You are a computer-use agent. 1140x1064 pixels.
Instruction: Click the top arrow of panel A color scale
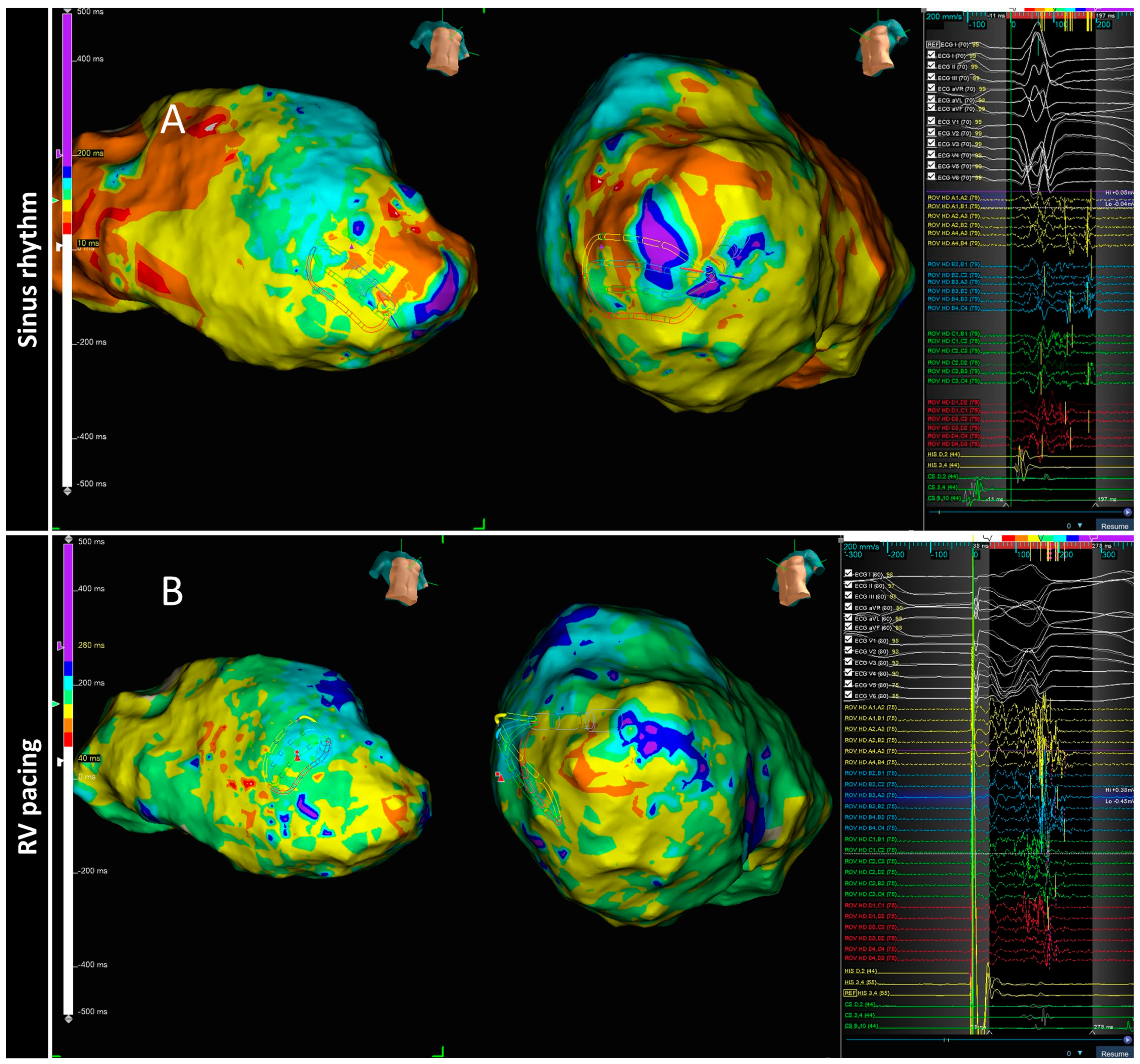coord(67,11)
